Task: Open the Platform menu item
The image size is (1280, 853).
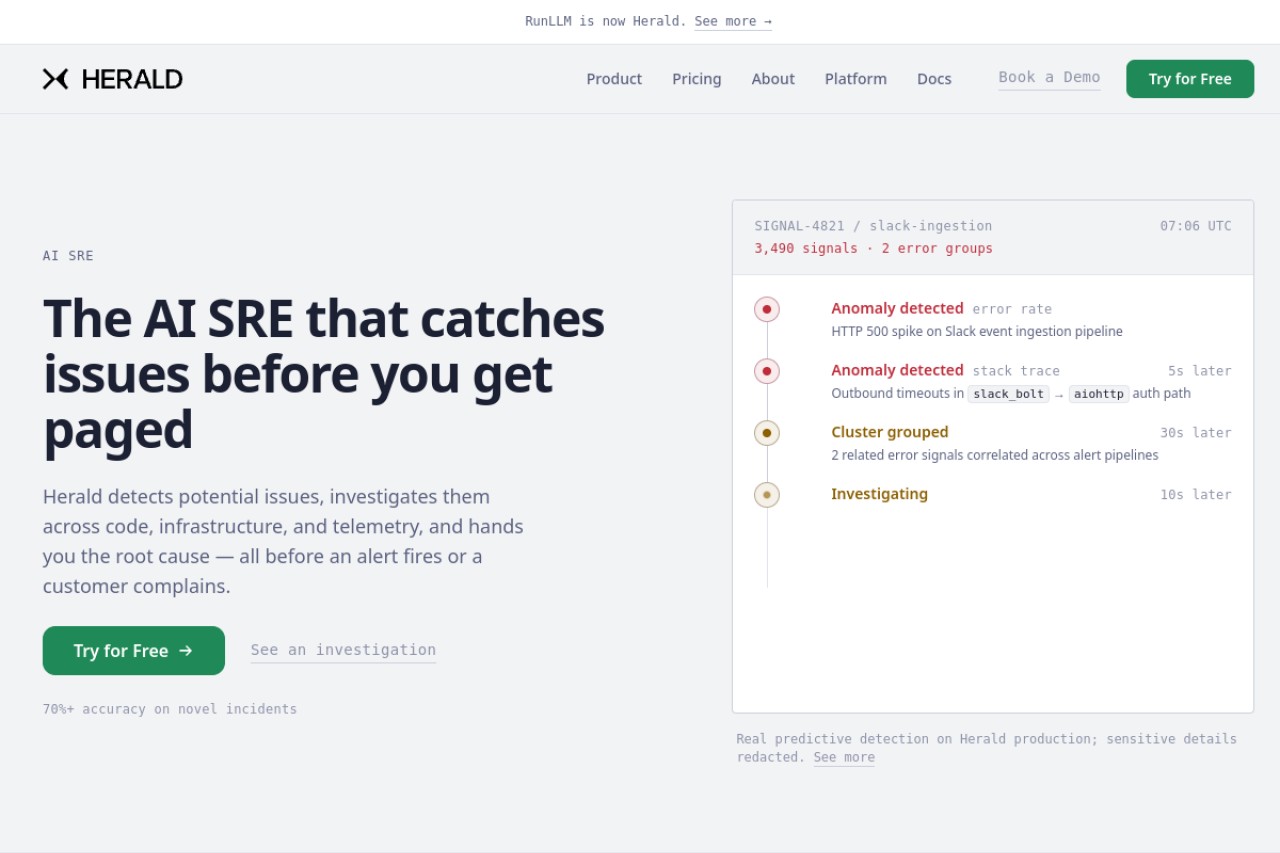Action: (x=856, y=79)
